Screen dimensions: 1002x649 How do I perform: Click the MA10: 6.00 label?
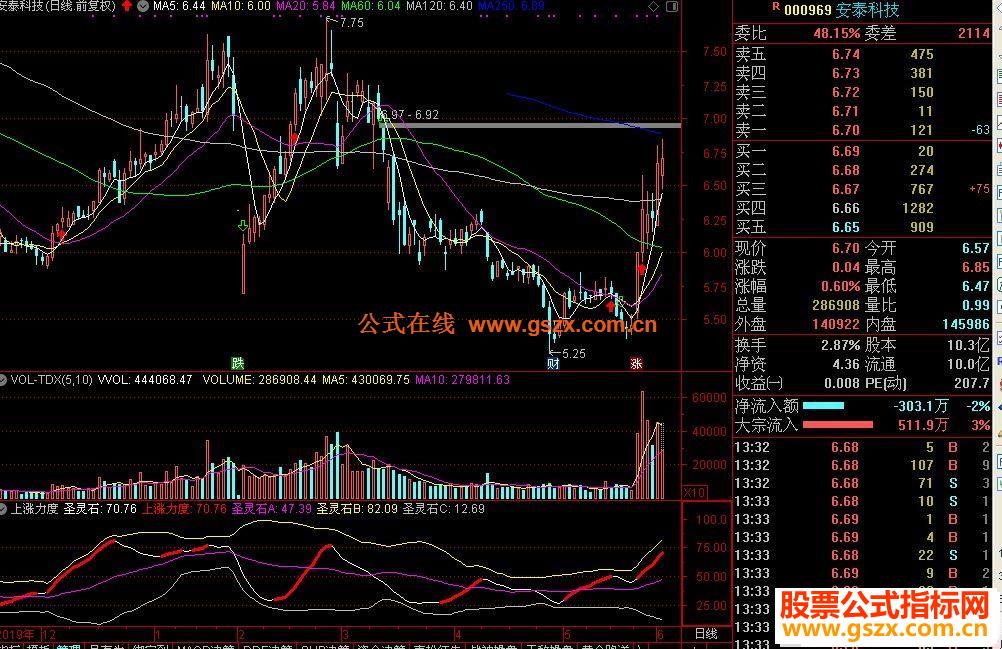(240, 6)
